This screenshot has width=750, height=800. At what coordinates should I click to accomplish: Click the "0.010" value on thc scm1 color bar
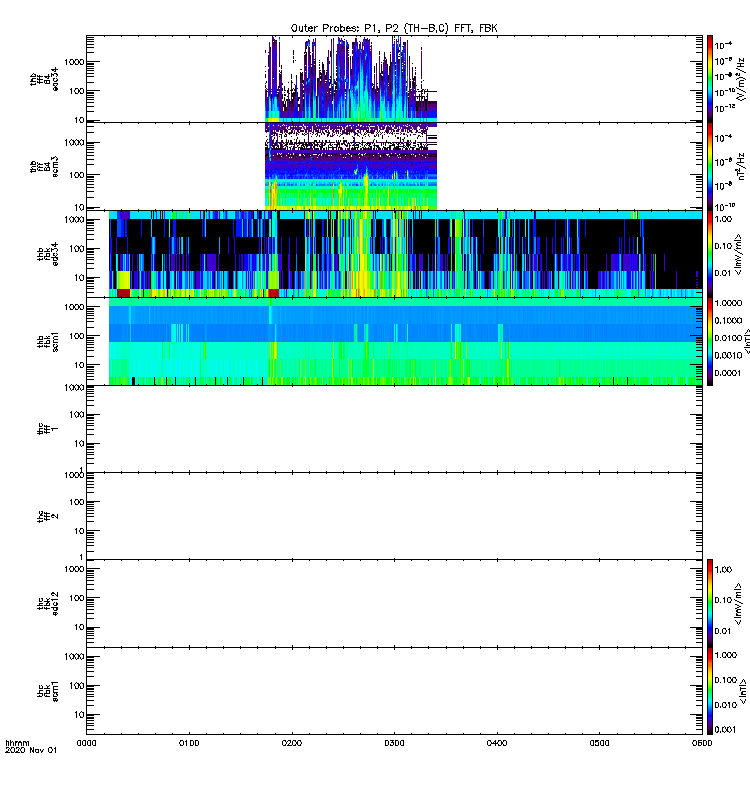tap(726, 705)
